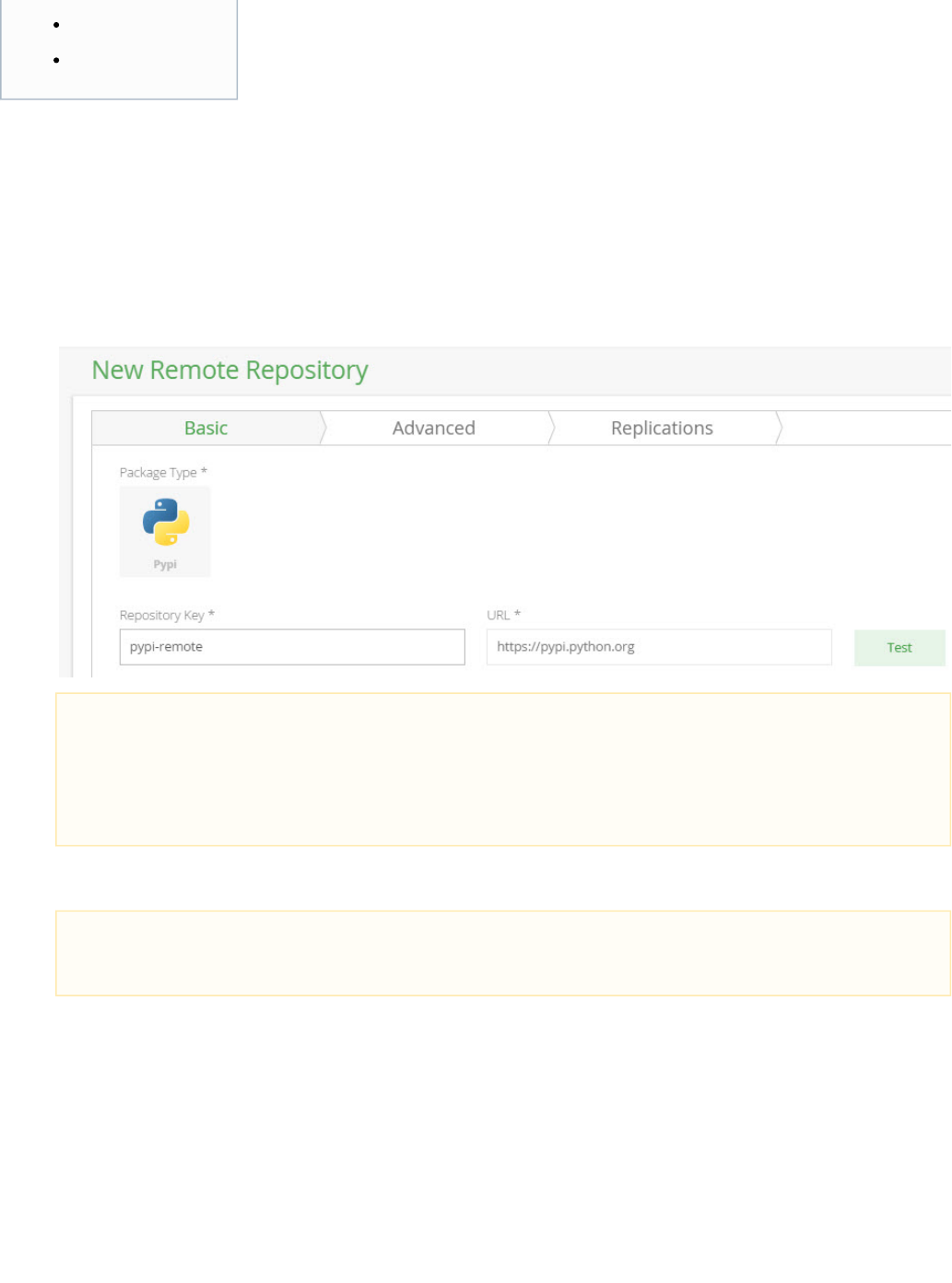
Task: Open the Advanced tab
Action: [433, 428]
